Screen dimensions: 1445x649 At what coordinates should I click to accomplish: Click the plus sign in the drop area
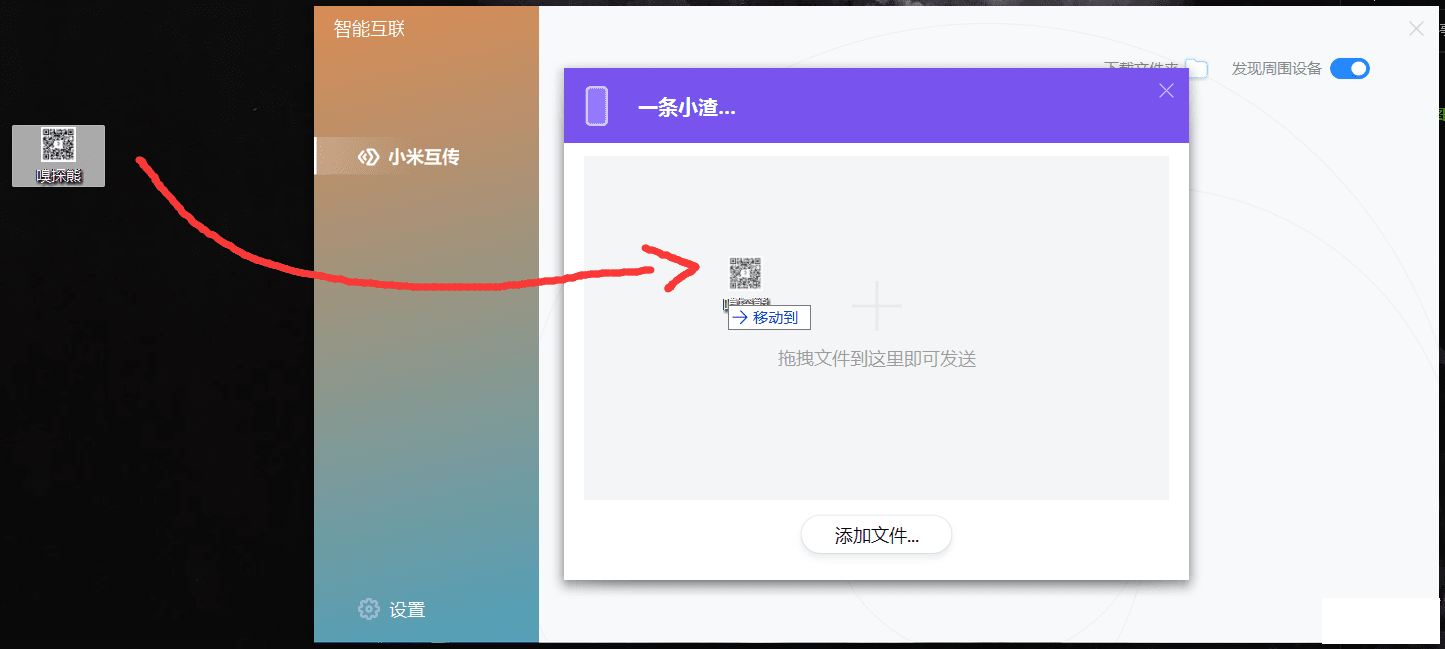pos(877,306)
